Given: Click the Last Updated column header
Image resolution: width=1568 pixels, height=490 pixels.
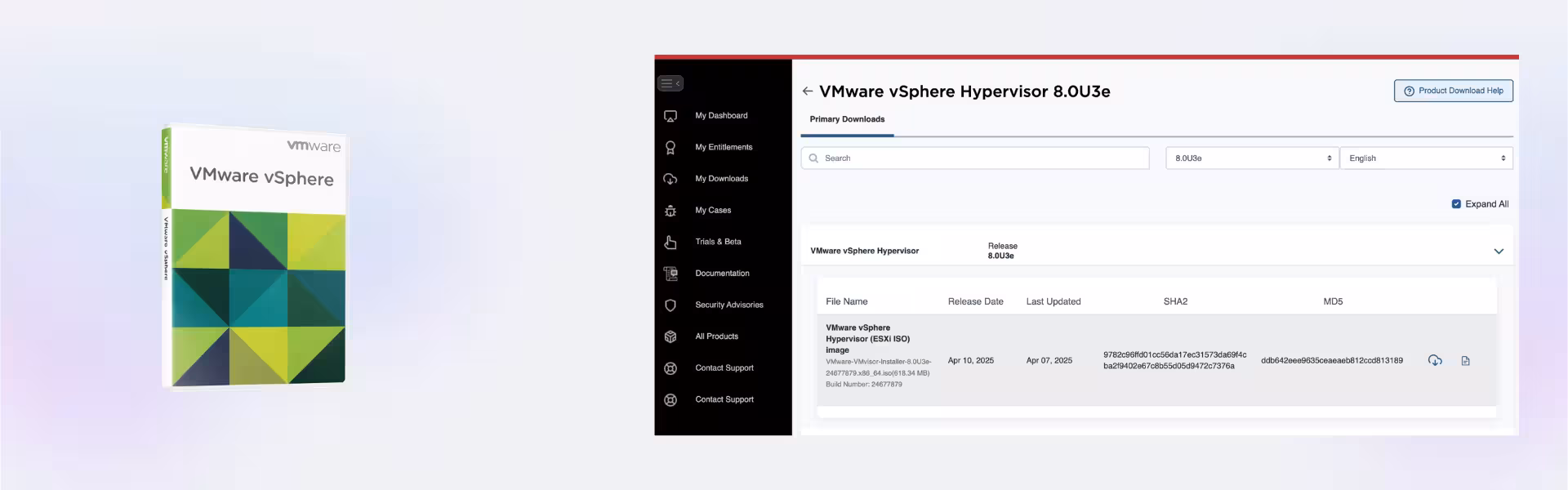Looking at the screenshot, I should [1053, 301].
